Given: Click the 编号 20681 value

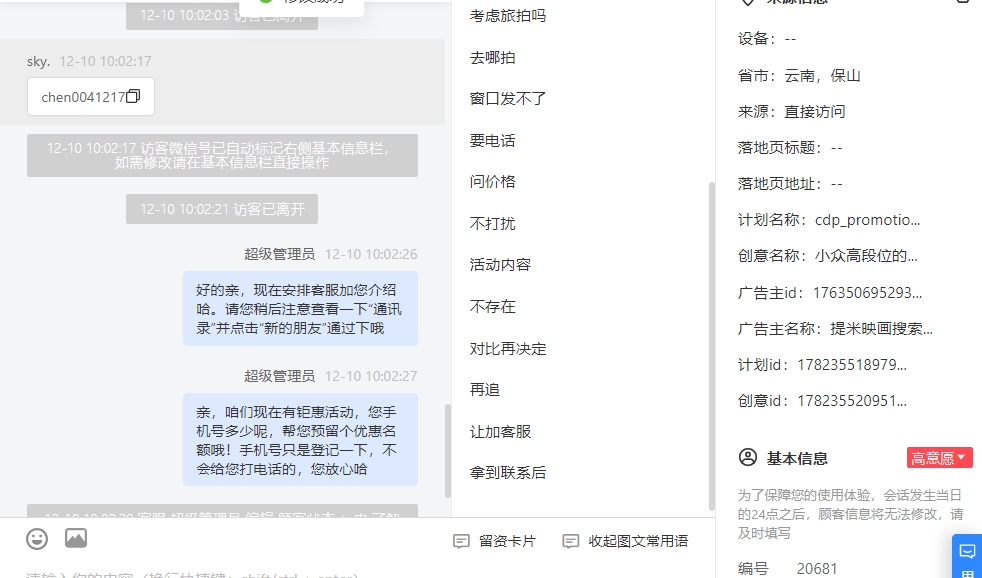Looking at the screenshot, I should [x=817, y=569].
